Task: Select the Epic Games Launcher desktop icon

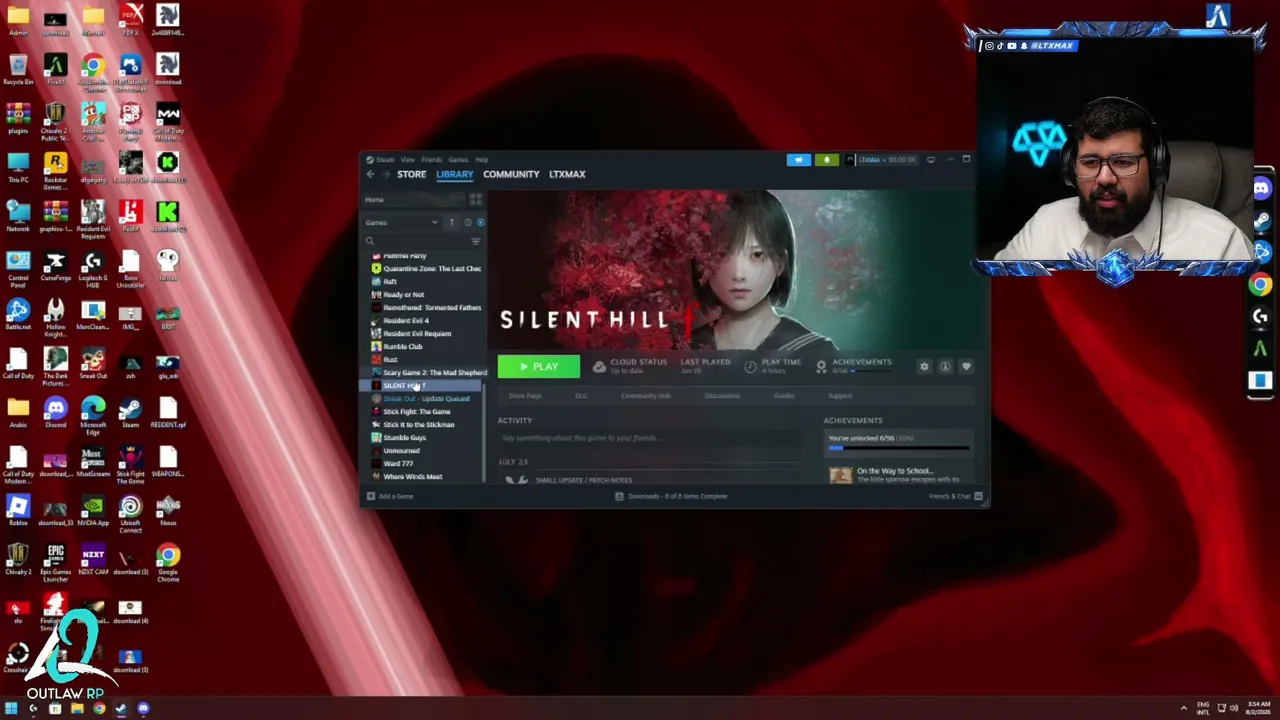Action: click(55, 562)
